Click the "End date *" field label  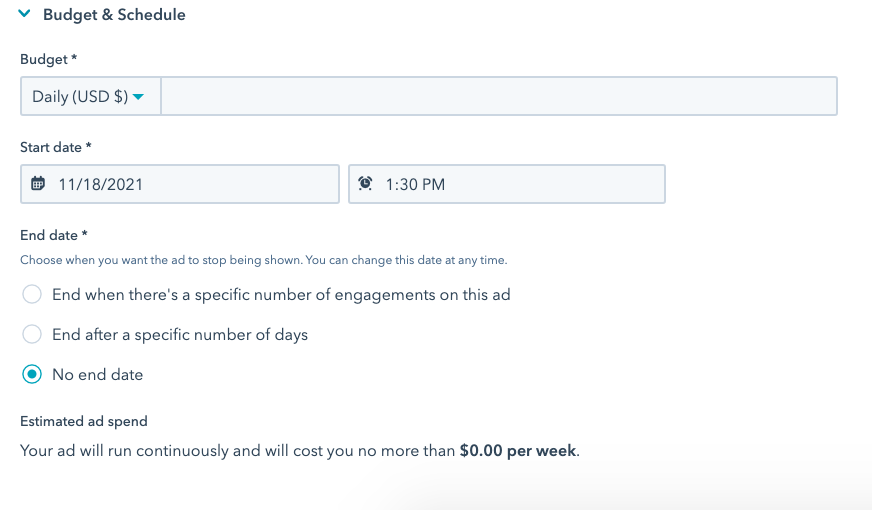(x=54, y=236)
